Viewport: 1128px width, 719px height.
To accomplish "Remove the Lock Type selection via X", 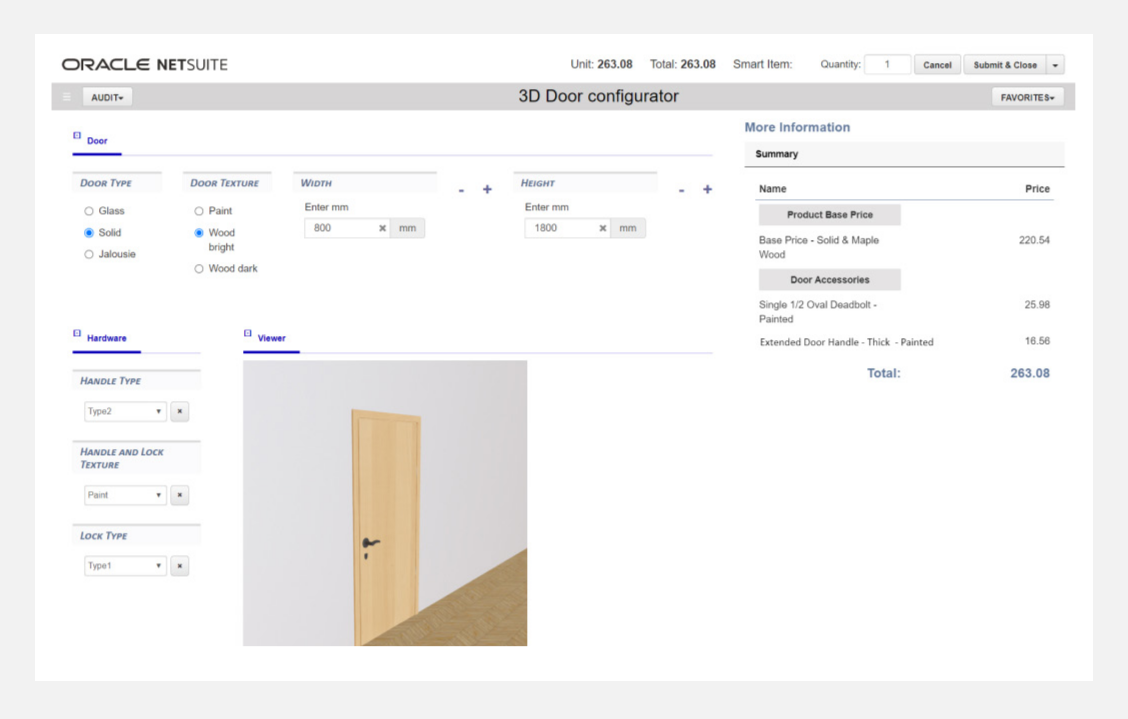I will tap(180, 566).
